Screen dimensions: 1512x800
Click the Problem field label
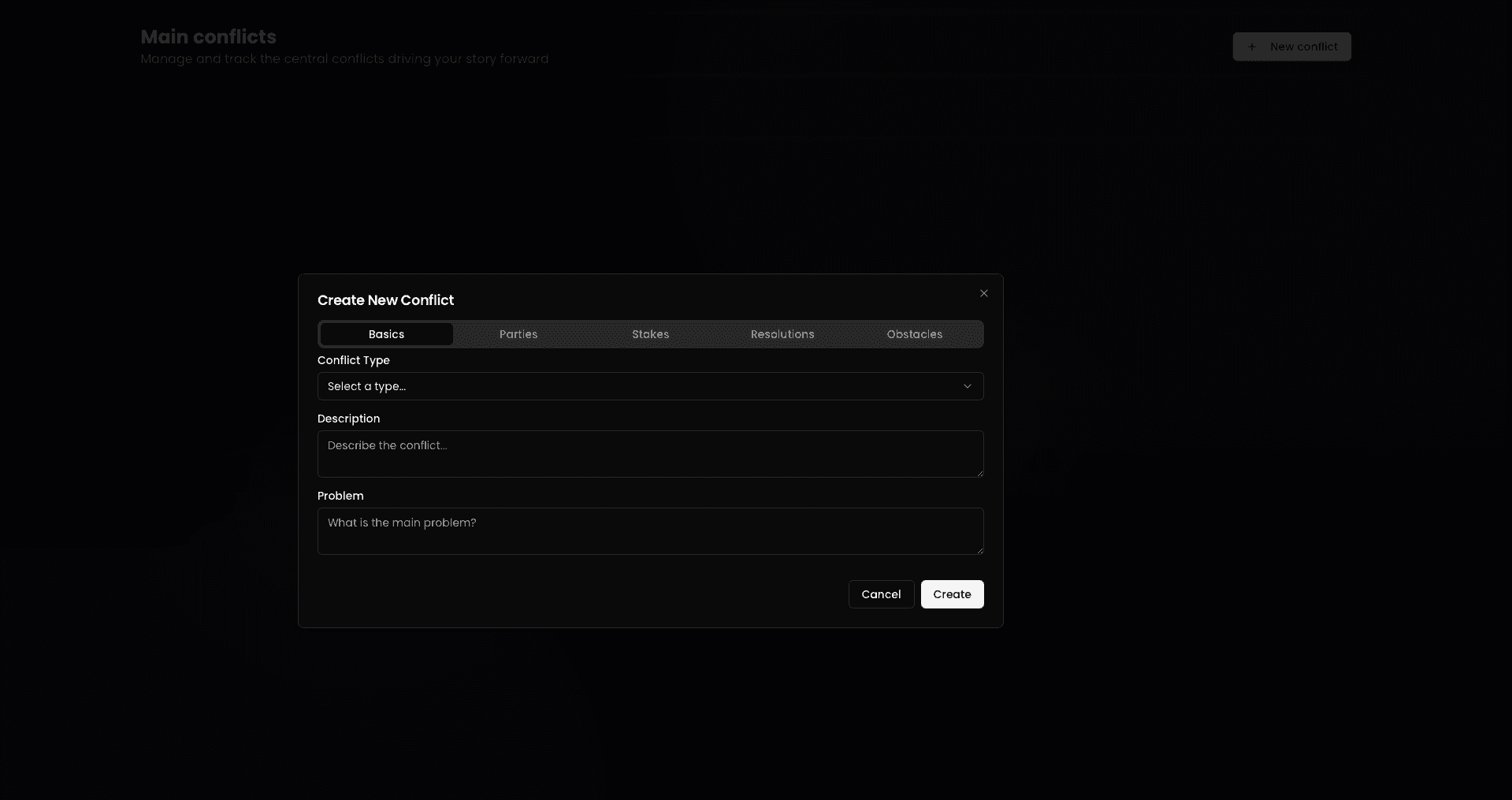point(340,496)
